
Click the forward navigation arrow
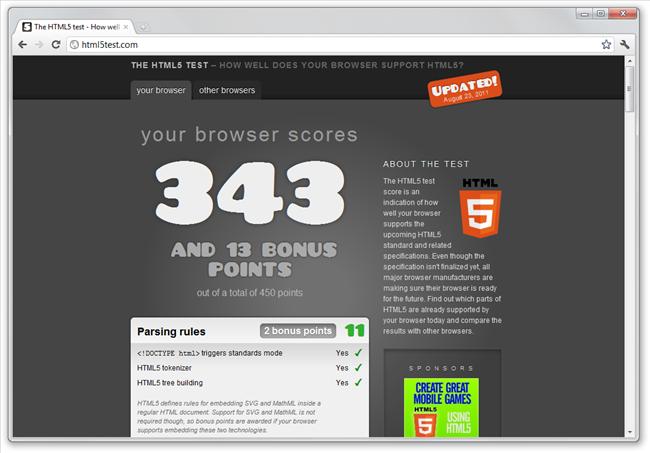39,44
